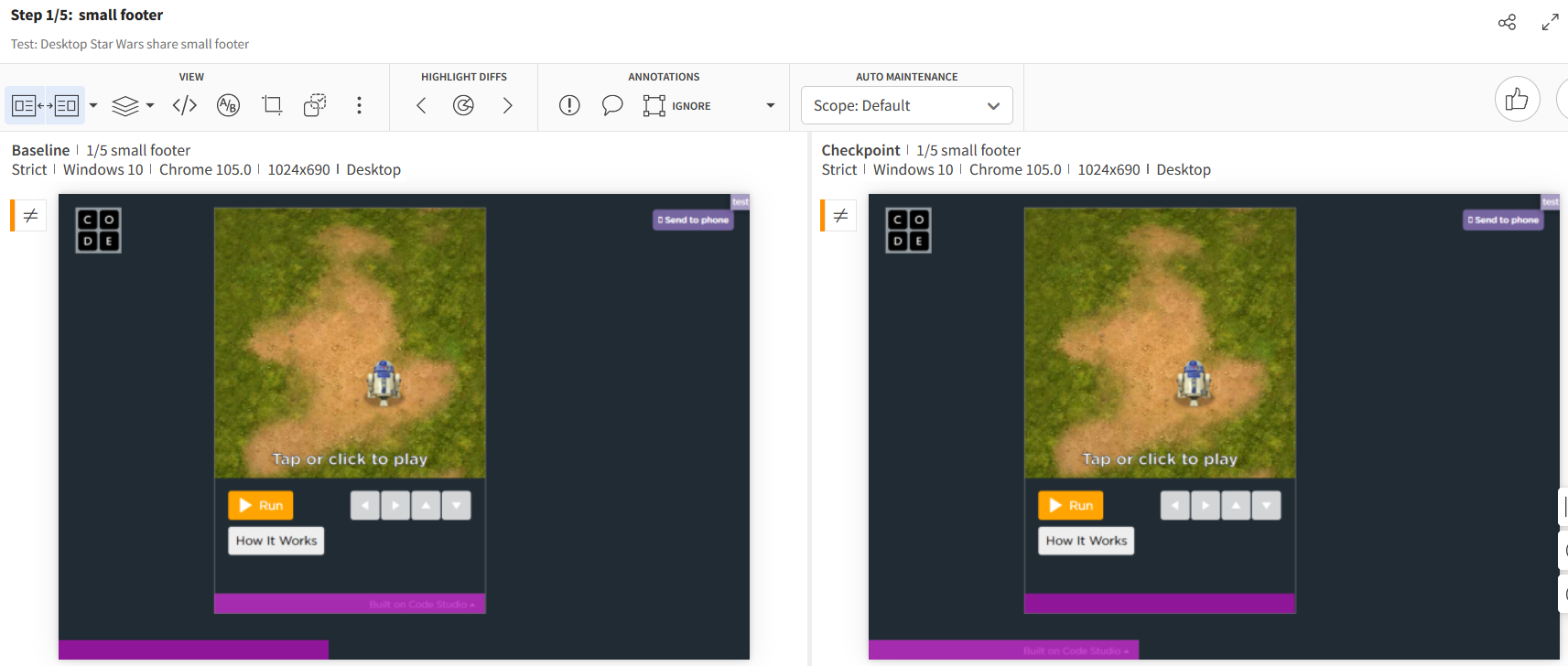Expand the Ignore region type dropdown
Viewport: 1568px width, 666px height.
point(771,105)
